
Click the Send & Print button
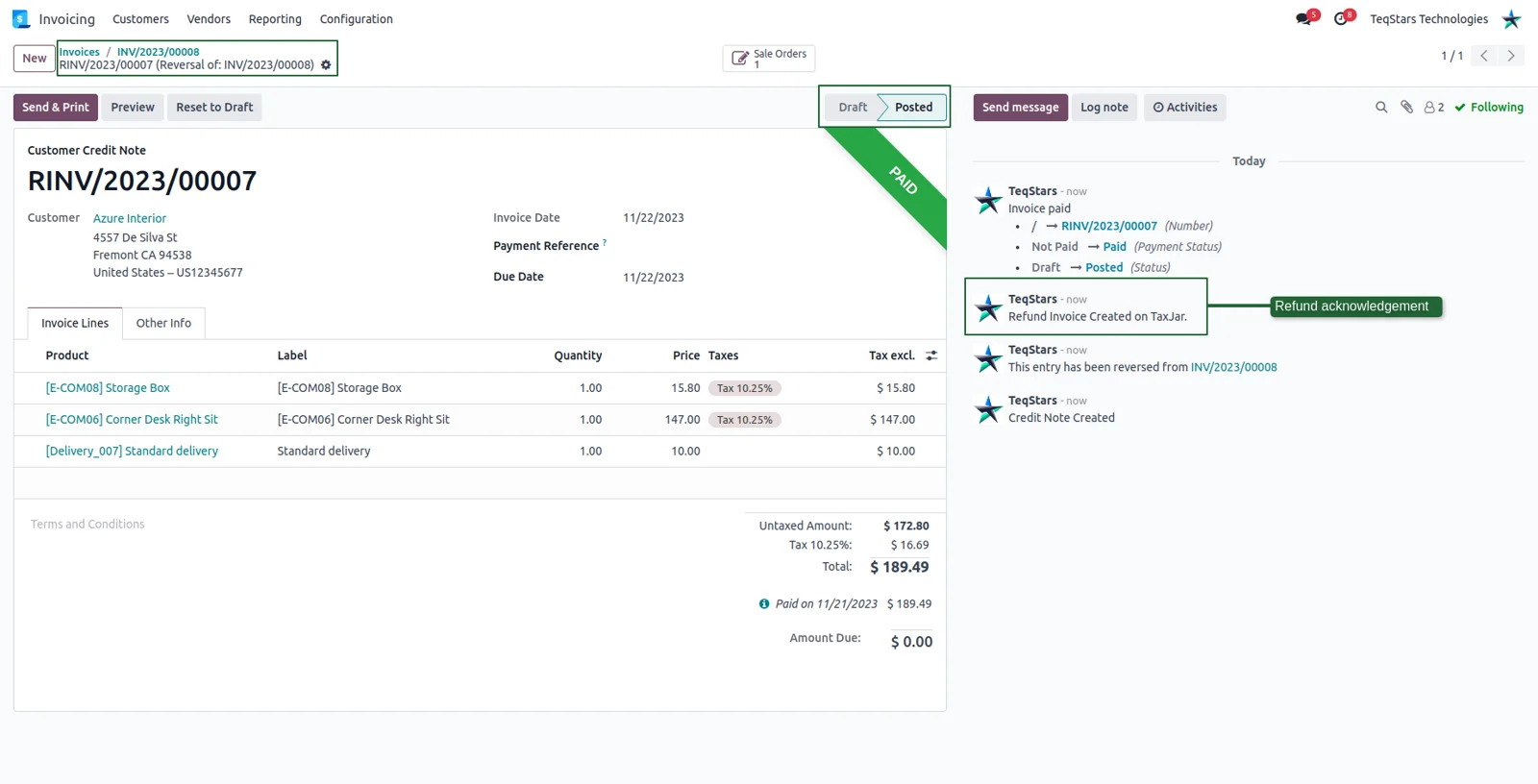tap(56, 108)
